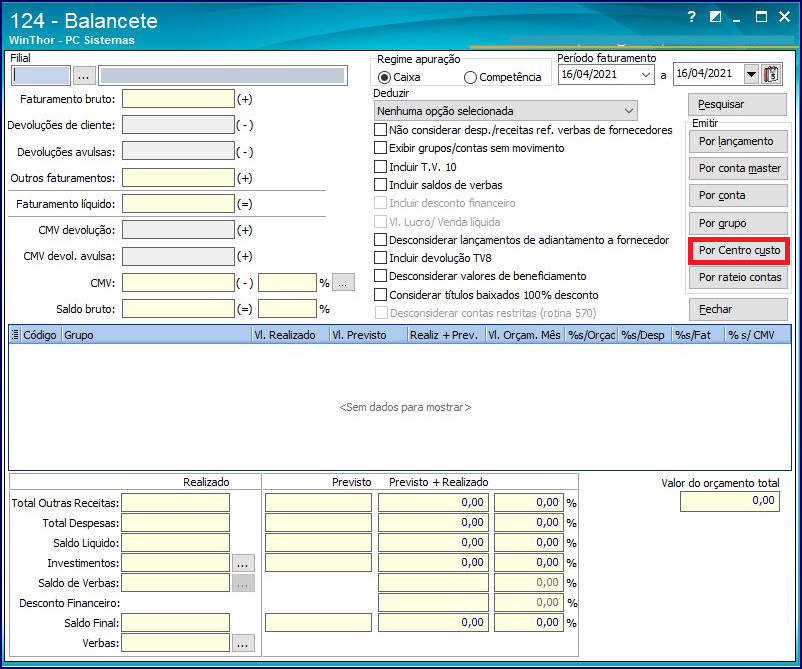
Task: Open Verbas ellipsis button
Action: pos(242,643)
